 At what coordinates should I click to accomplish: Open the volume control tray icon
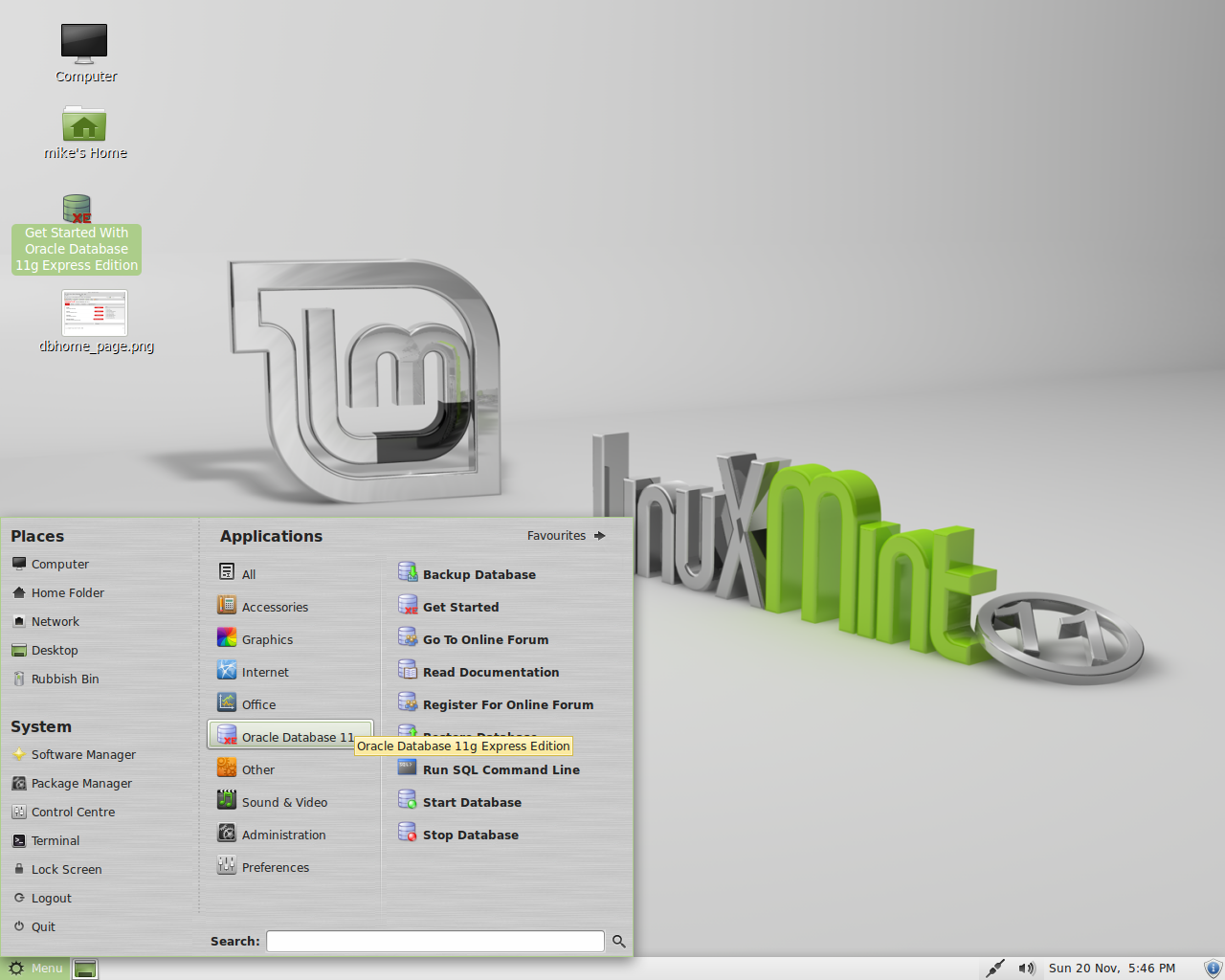(1027, 969)
